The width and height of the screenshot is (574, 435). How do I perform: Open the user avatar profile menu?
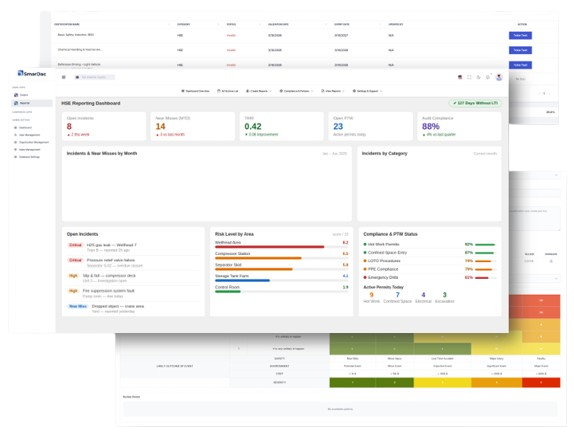click(x=499, y=77)
